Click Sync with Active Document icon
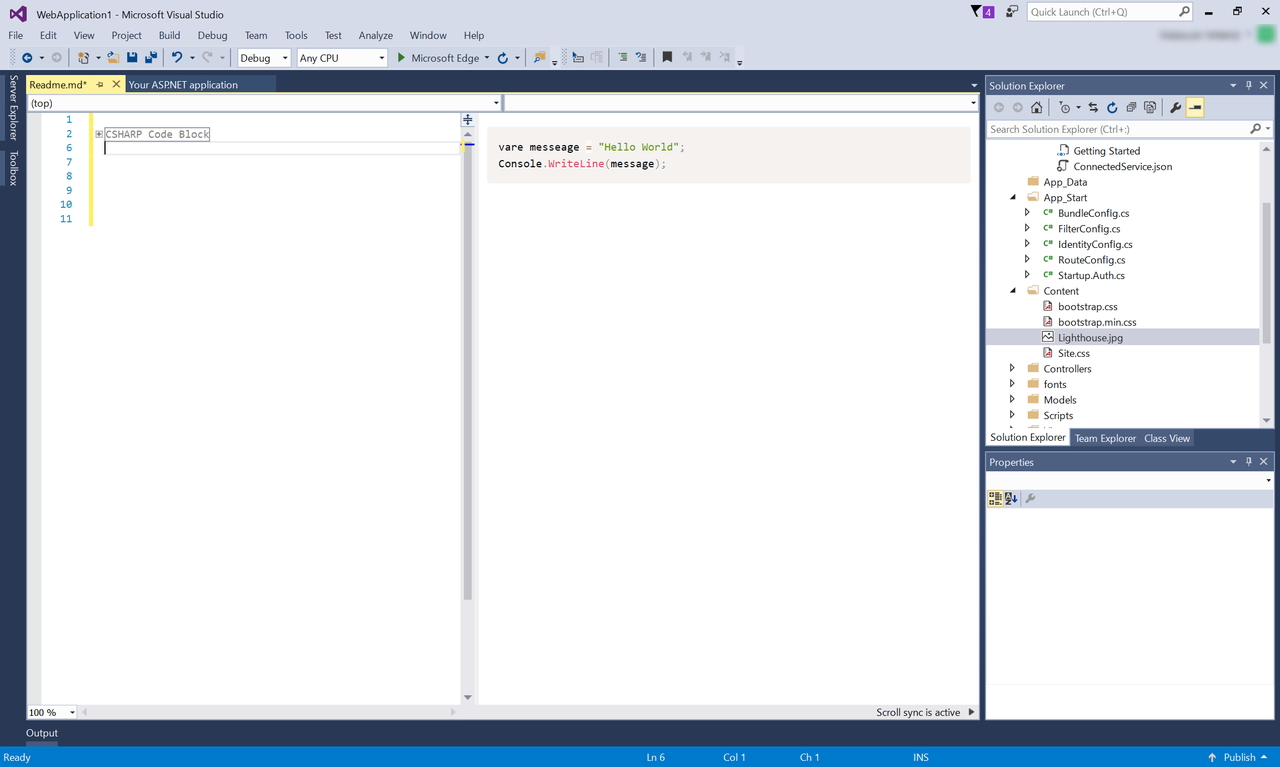Screen dimensions: 1280x767 (x=1093, y=108)
